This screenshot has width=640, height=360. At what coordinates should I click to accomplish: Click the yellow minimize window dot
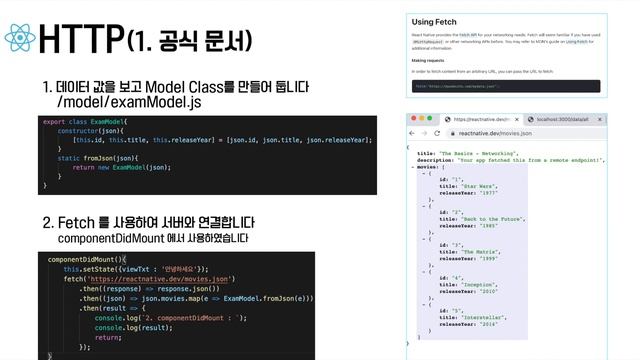coord(422,118)
